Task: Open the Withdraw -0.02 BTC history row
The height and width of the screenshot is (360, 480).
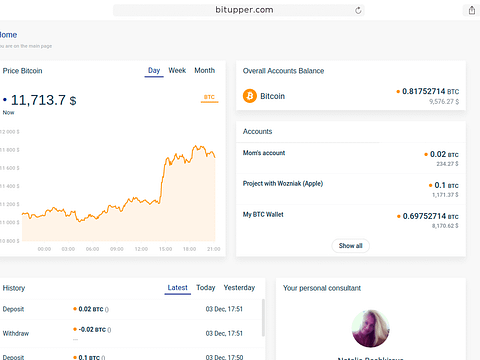Action: 131,333
